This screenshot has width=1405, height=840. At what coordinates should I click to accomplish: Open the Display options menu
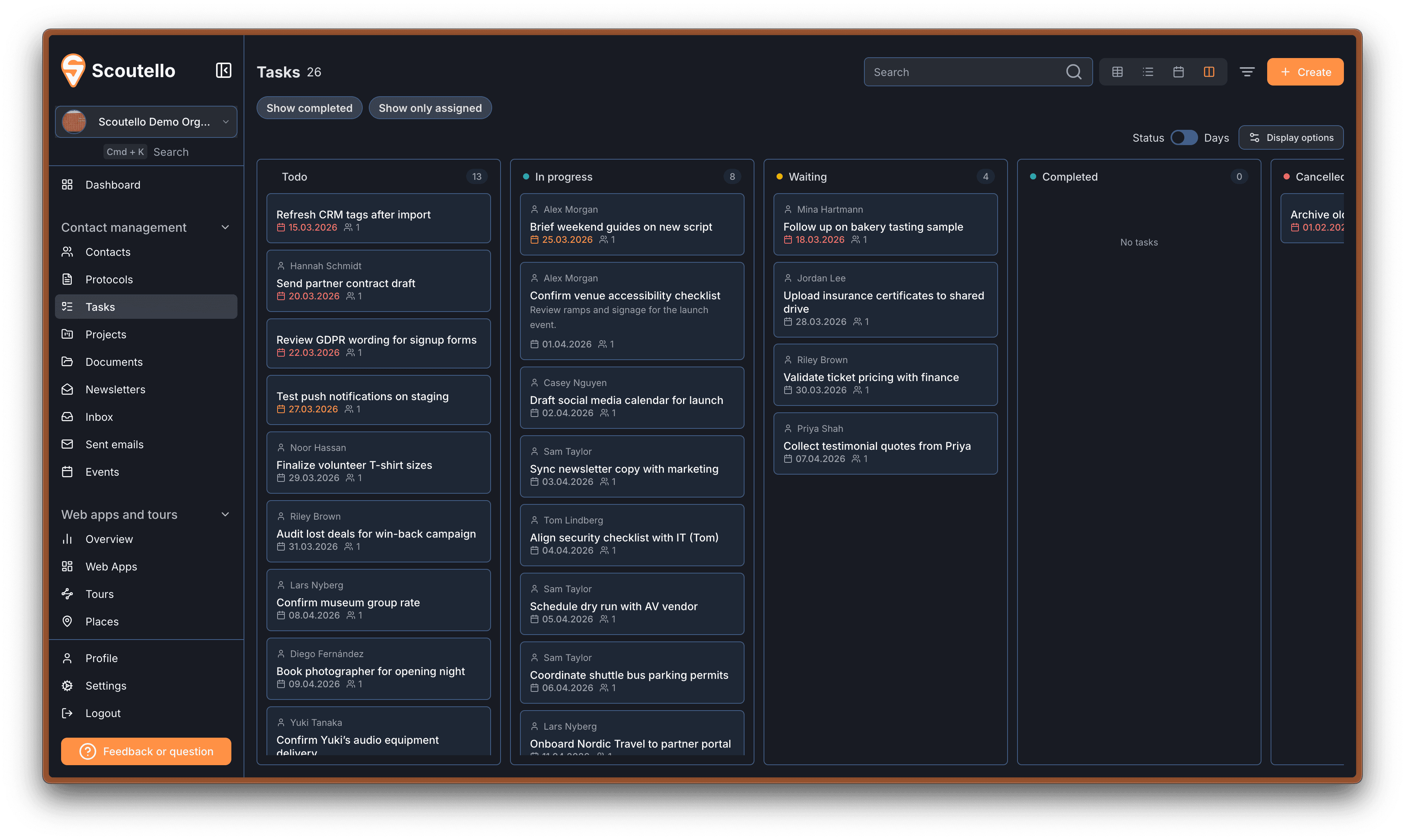(x=1291, y=137)
